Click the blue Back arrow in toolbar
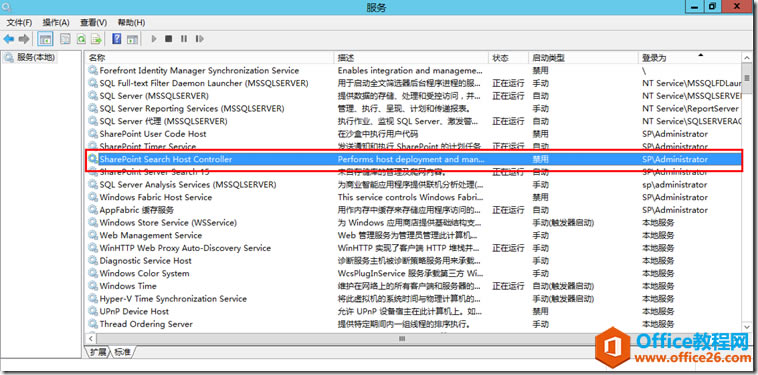This screenshot has height=375, width=758. (9, 39)
